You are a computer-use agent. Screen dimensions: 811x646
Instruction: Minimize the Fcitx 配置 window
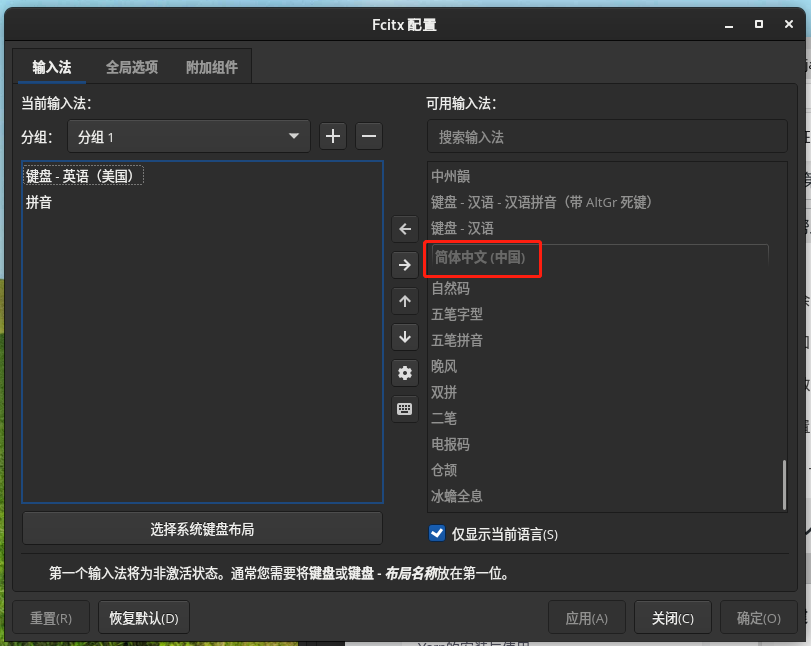click(729, 24)
